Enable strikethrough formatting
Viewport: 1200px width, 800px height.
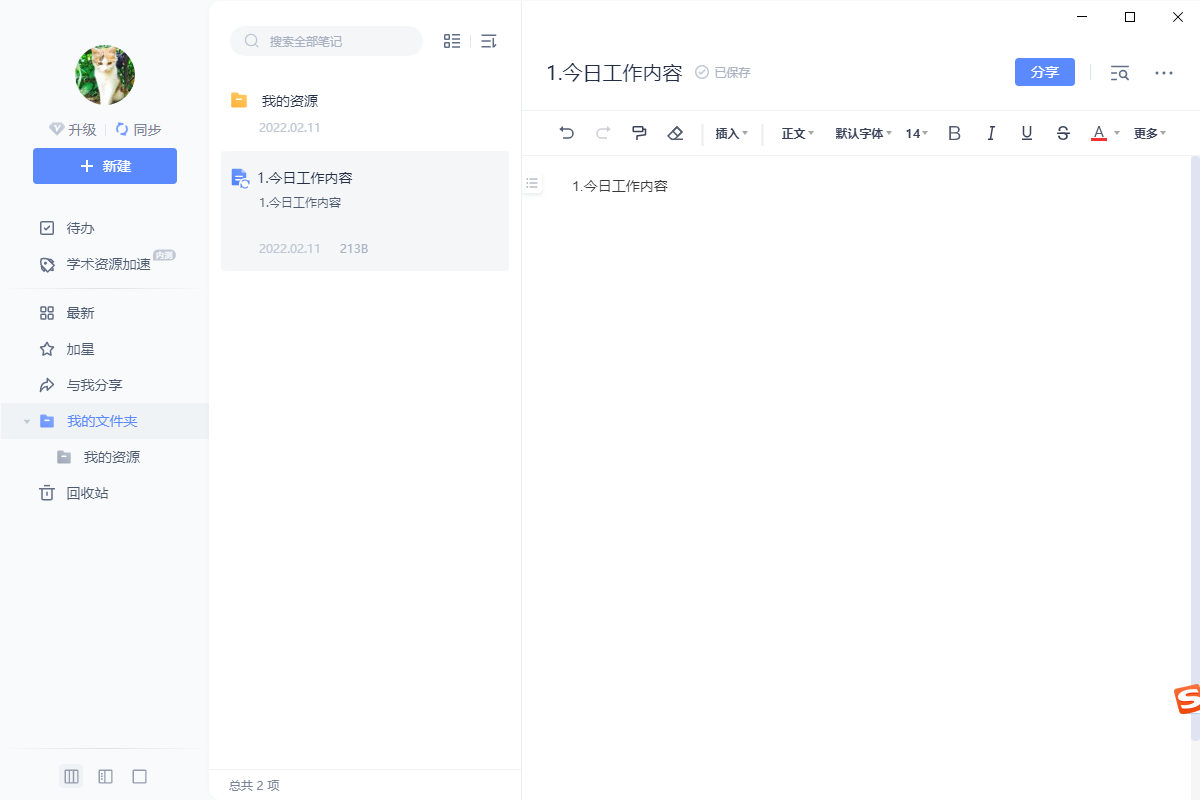pyautogui.click(x=1063, y=132)
